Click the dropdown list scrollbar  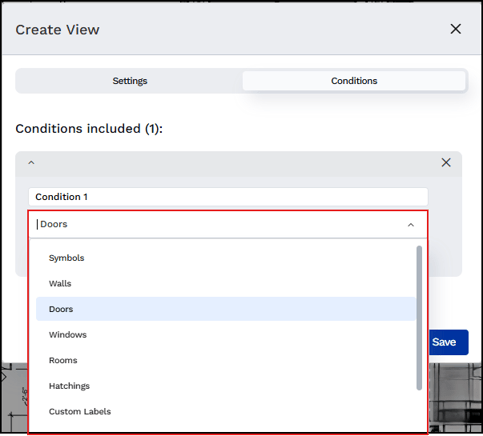click(x=419, y=318)
